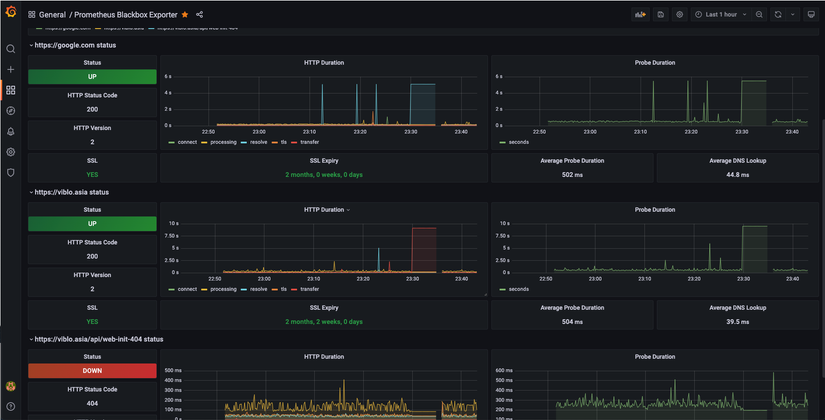This screenshot has width=825, height=420.
Task: Click green UP status of viblo.asia
Action: 92,224
